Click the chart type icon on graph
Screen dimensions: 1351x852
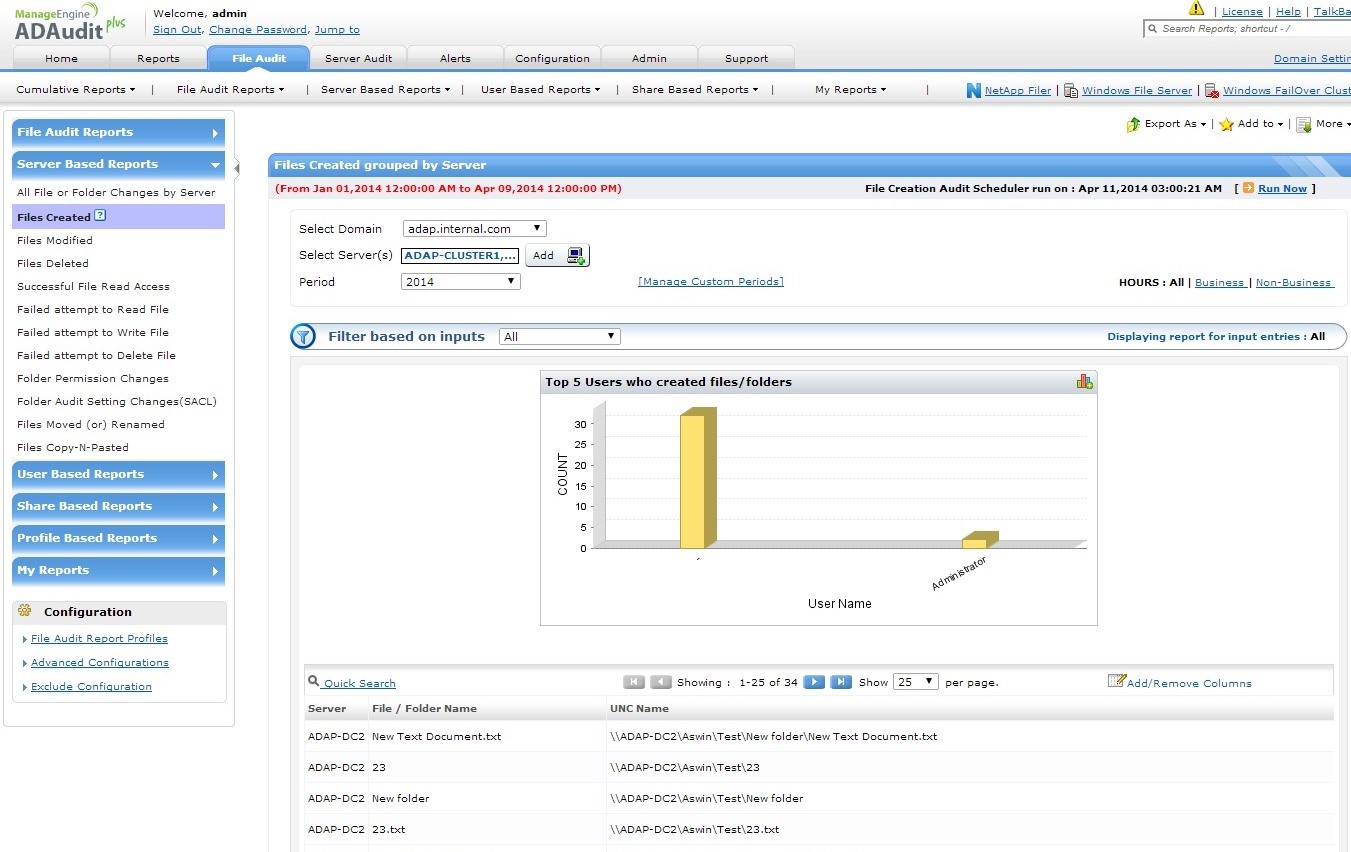pyautogui.click(x=1084, y=381)
